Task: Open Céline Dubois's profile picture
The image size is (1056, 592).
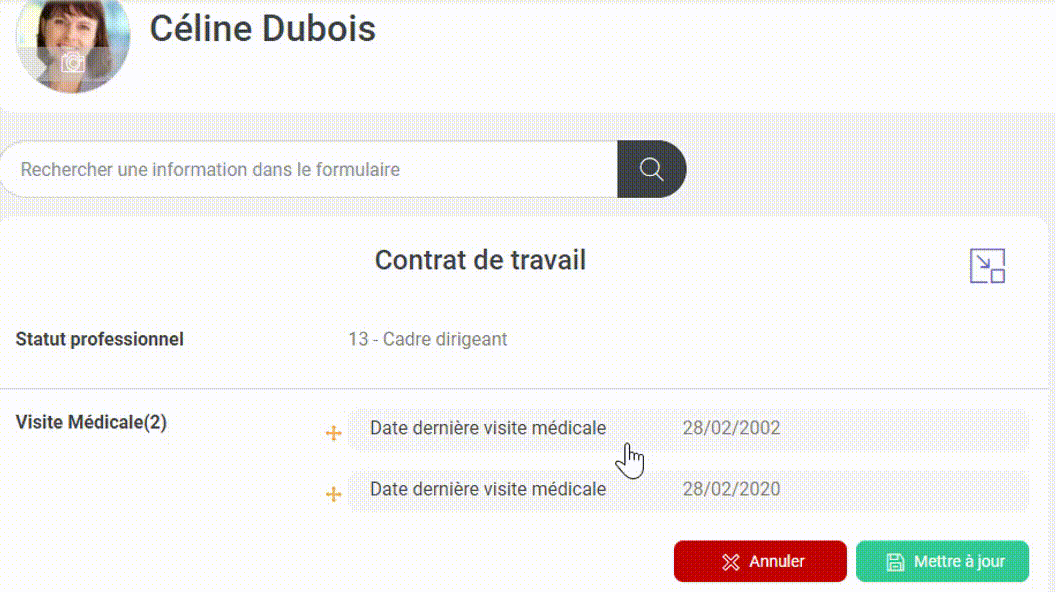Action: [x=73, y=44]
